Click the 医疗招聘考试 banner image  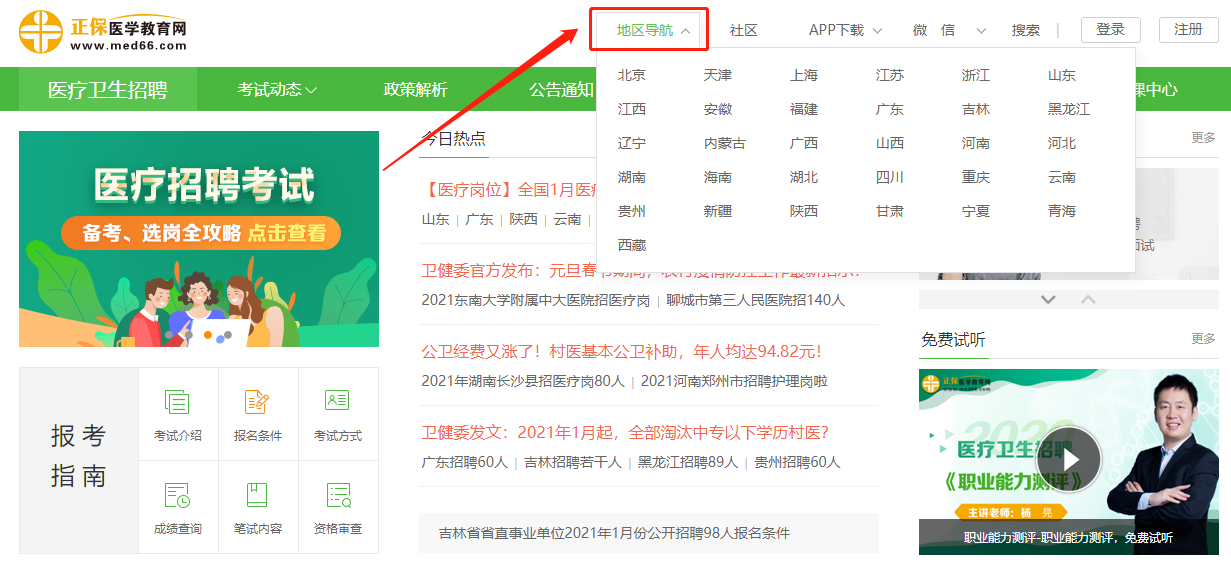coord(199,239)
